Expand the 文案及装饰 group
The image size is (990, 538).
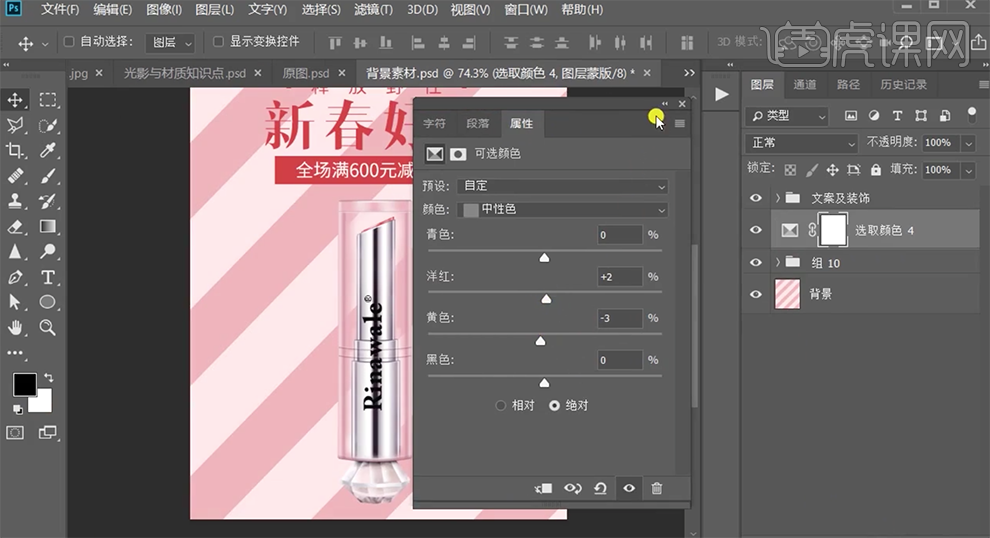tap(778, 198)
